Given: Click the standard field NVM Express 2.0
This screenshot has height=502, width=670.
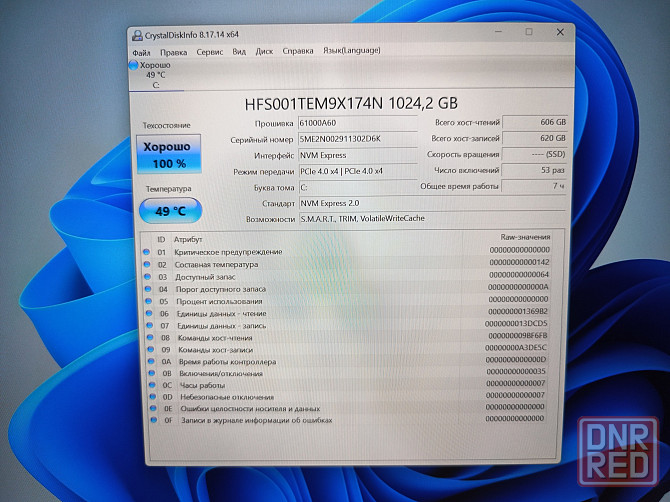Looking at the screenshot, I should point(432,203).
